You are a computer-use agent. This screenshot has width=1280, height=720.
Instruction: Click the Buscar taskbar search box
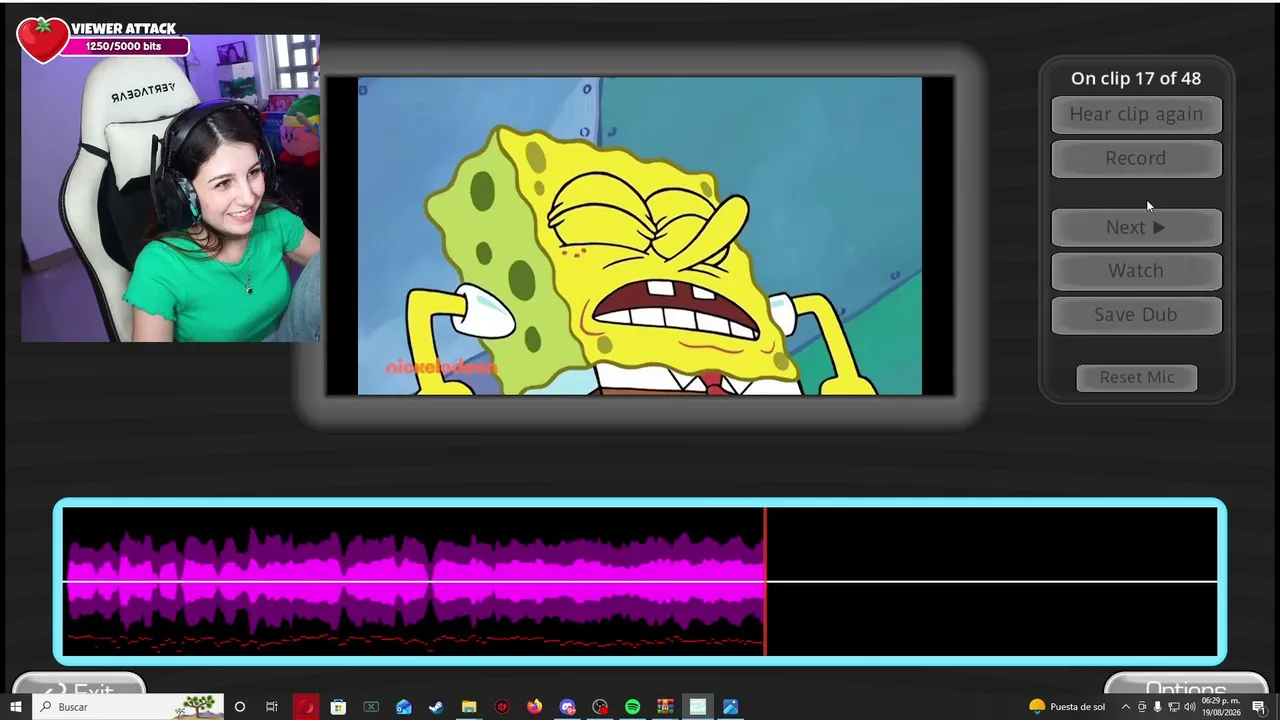click(x=128, y=707)
